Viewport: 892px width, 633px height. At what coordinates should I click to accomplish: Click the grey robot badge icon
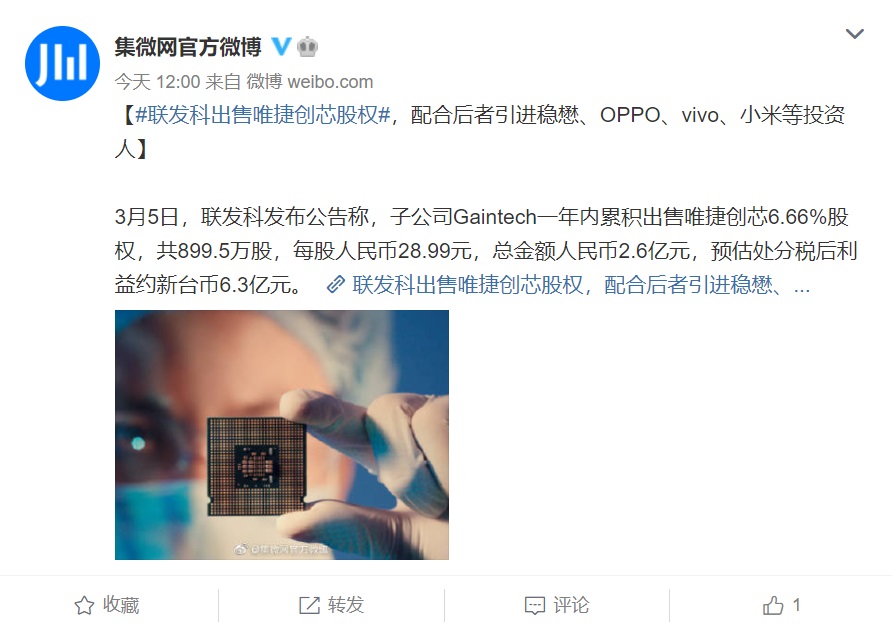(x=307, y=46)
